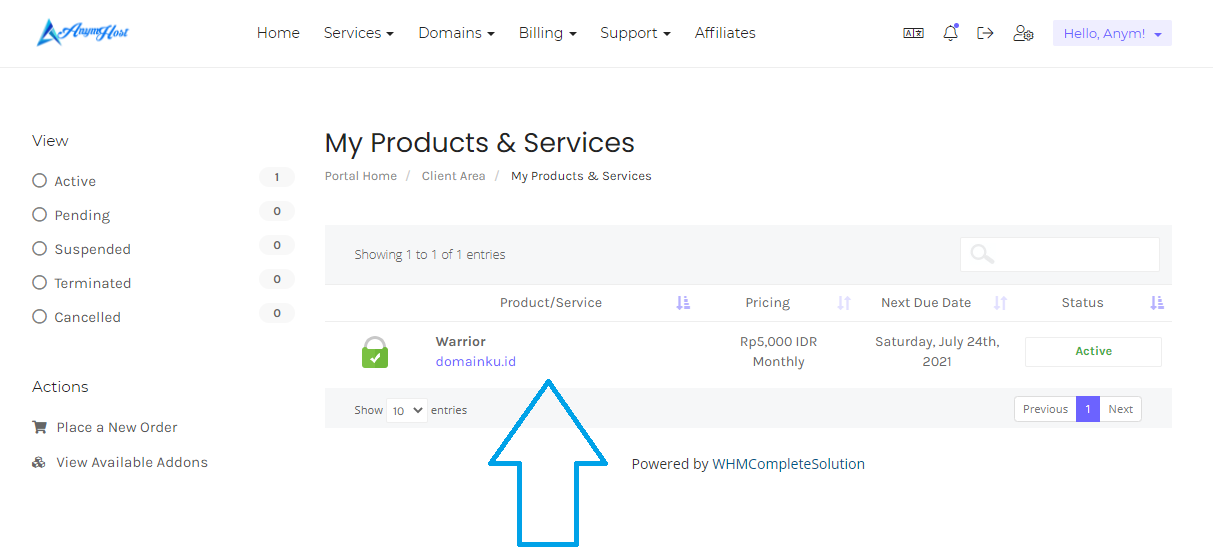Open the show entries count dropdown
The image size is (1213, 553).
[407, 410]
